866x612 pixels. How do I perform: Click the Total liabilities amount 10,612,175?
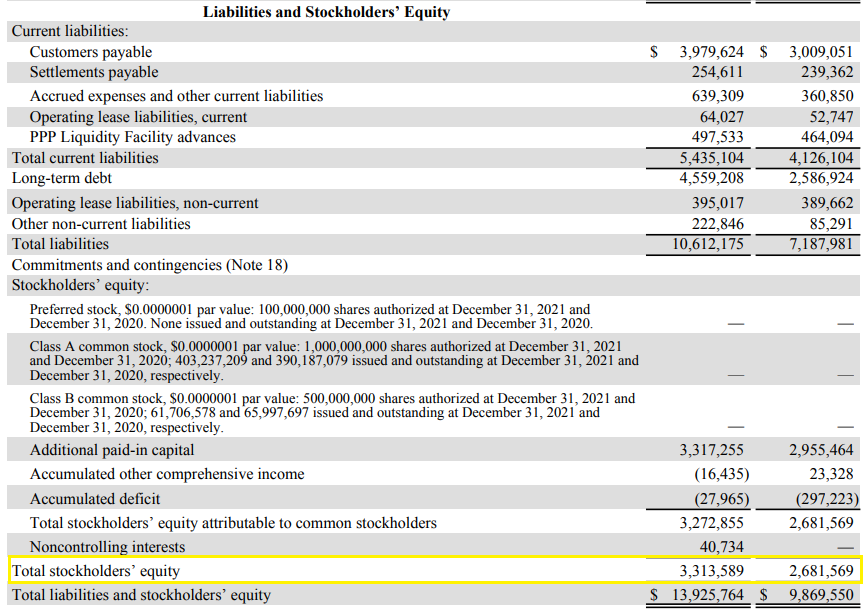point(707,244)
